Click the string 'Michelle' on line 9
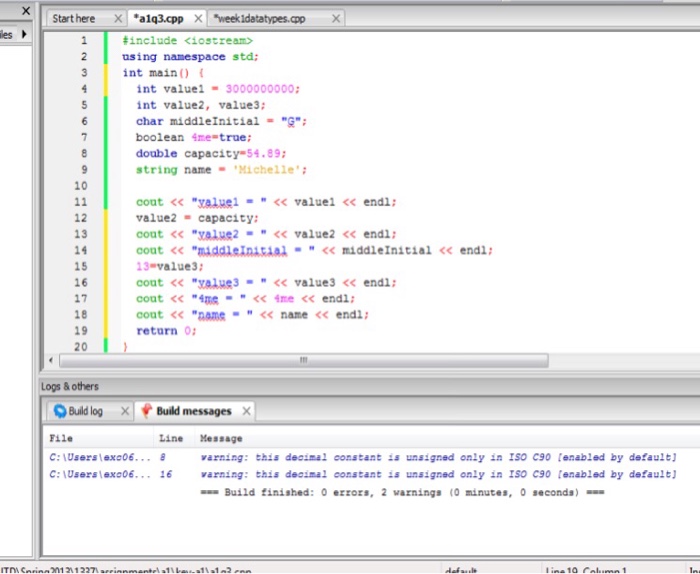This screenshot has width=700, height=574. 266,170
